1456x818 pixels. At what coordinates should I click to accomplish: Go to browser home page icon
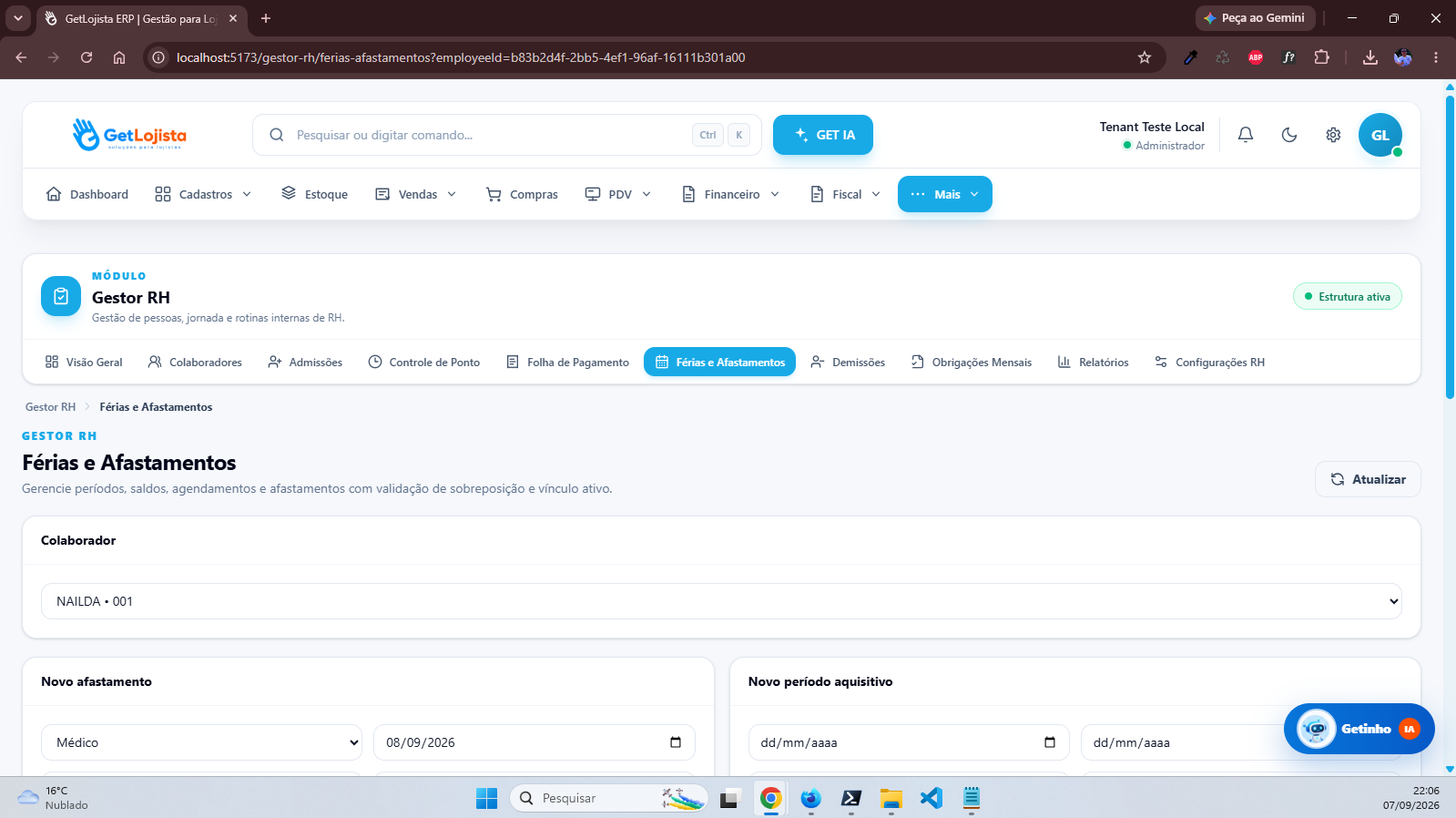(119, 57)
